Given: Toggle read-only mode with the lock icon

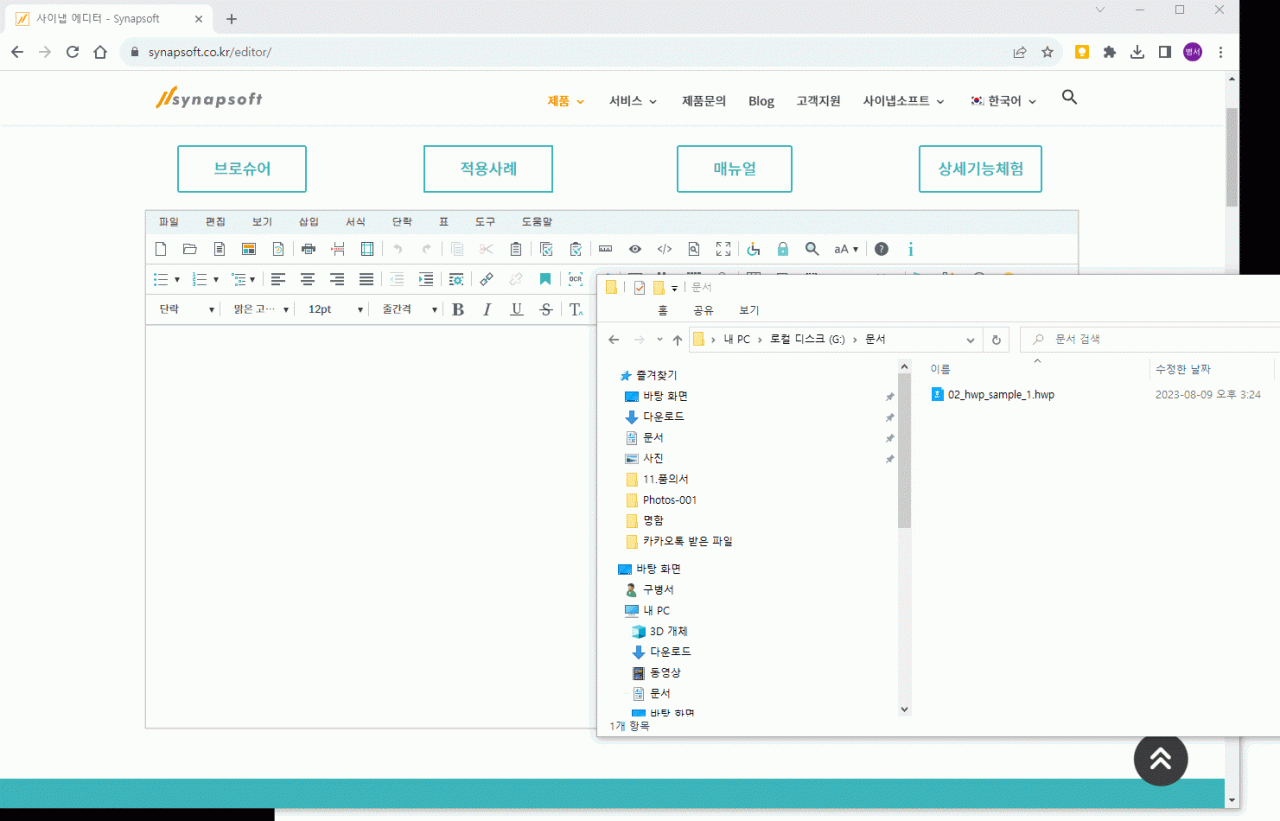Looking at the screenshot, I should tap(781, 249).
